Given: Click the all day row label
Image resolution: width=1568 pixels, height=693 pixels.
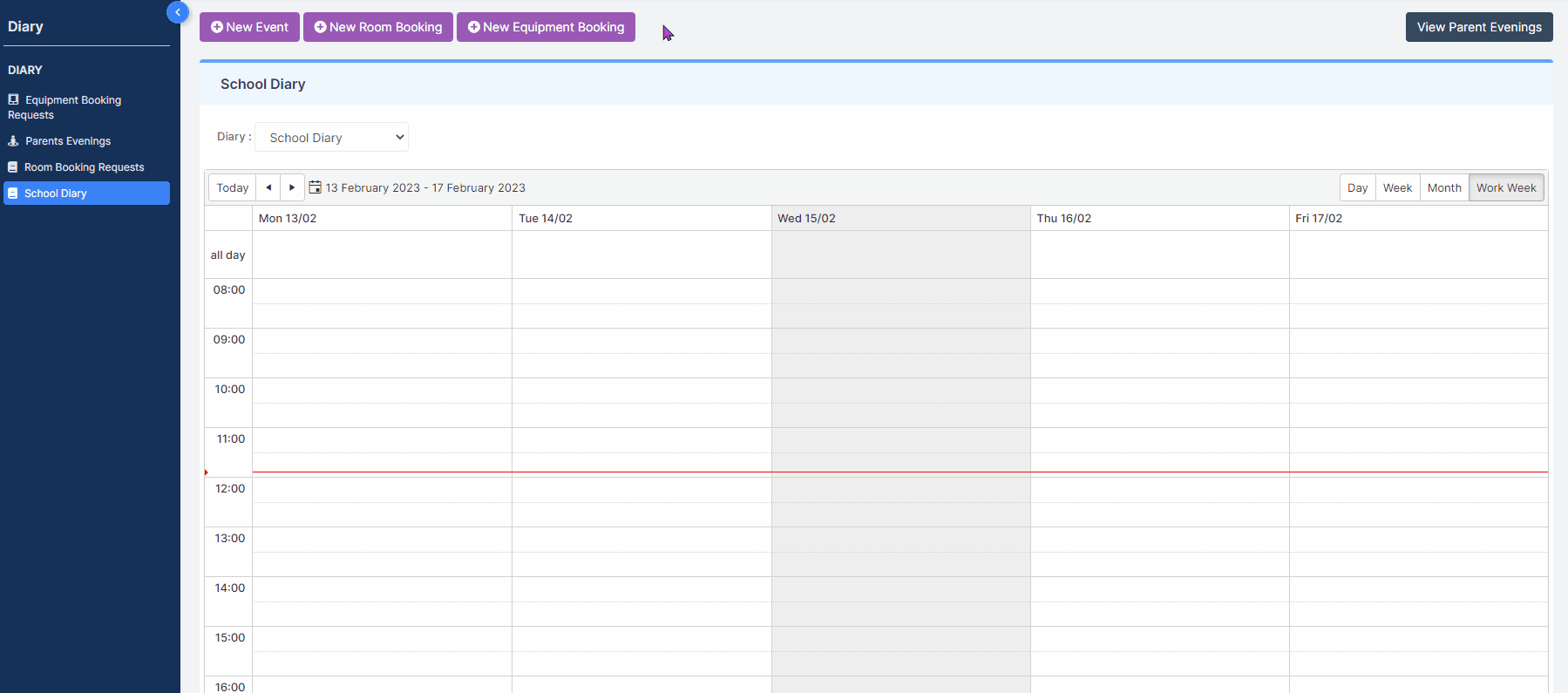Looking at the screenshot, I should [x=228, y=255].
